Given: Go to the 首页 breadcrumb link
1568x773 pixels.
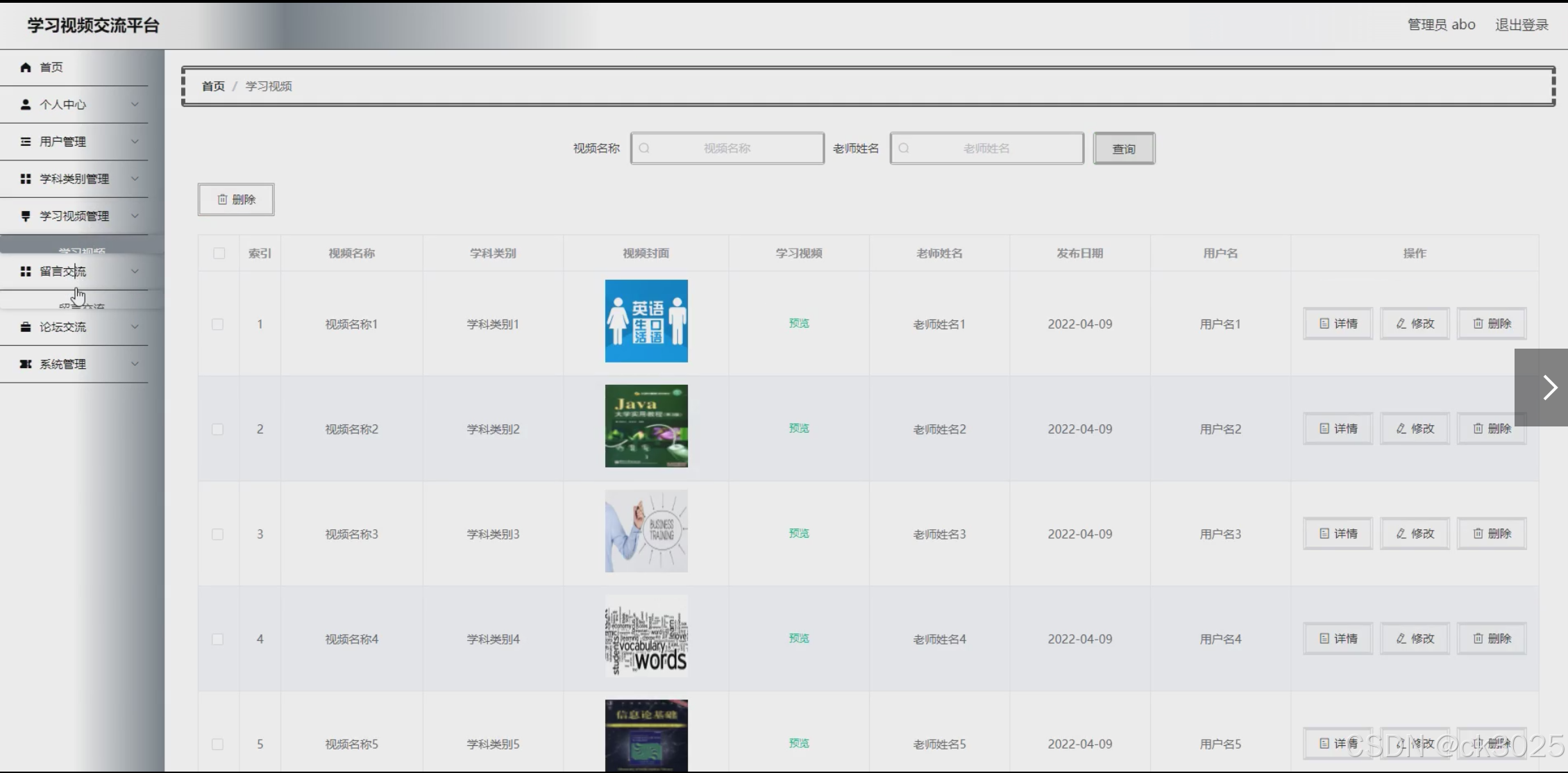Looking at the screenshot, I should click(213, 86).
